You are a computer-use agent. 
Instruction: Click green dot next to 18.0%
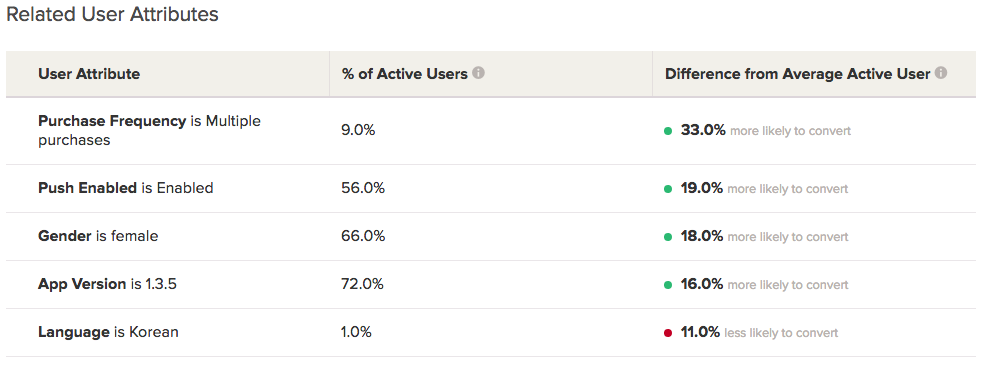668,237
